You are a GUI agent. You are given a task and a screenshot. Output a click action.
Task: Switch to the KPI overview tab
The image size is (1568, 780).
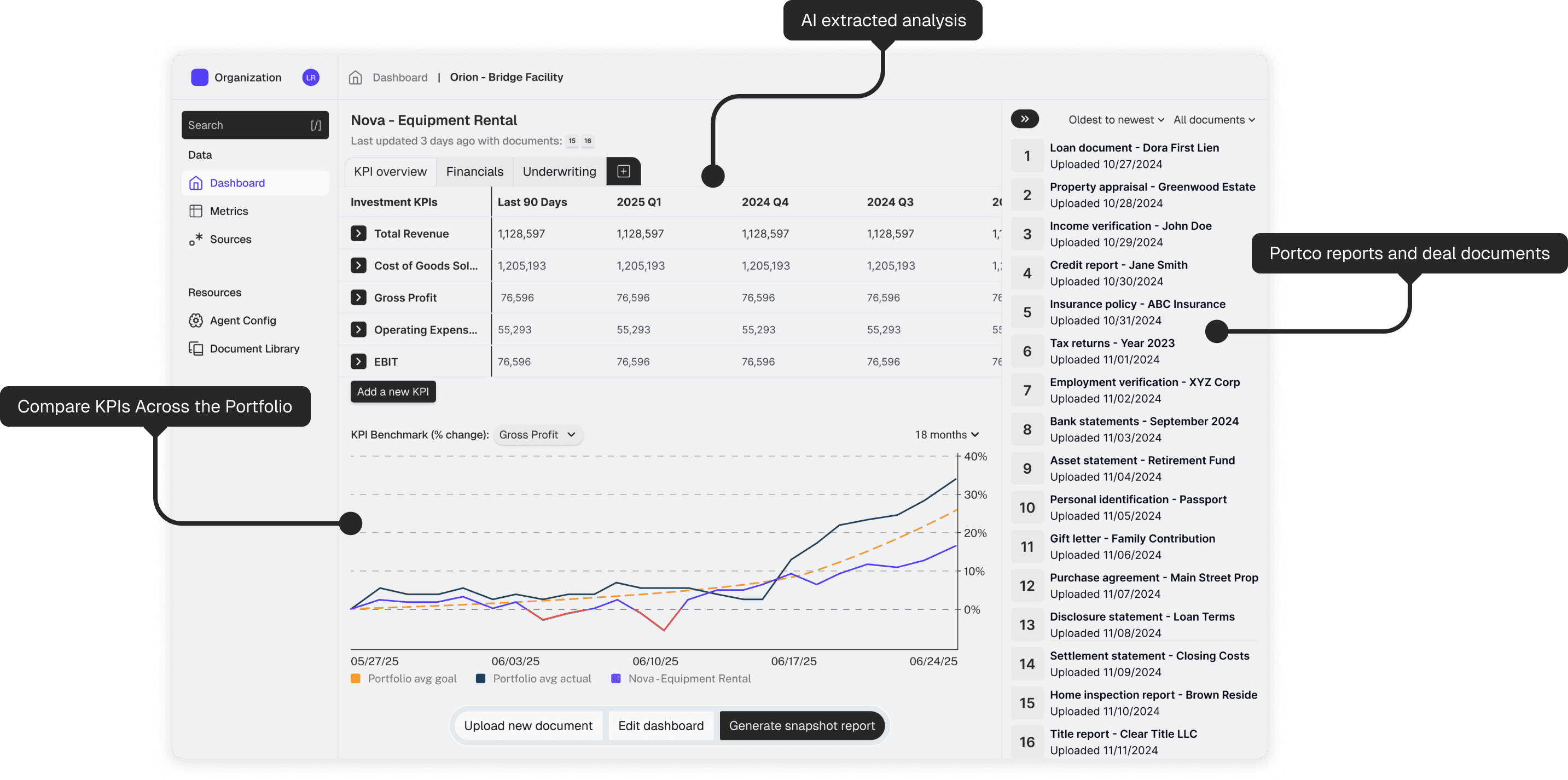click(390, 172)
